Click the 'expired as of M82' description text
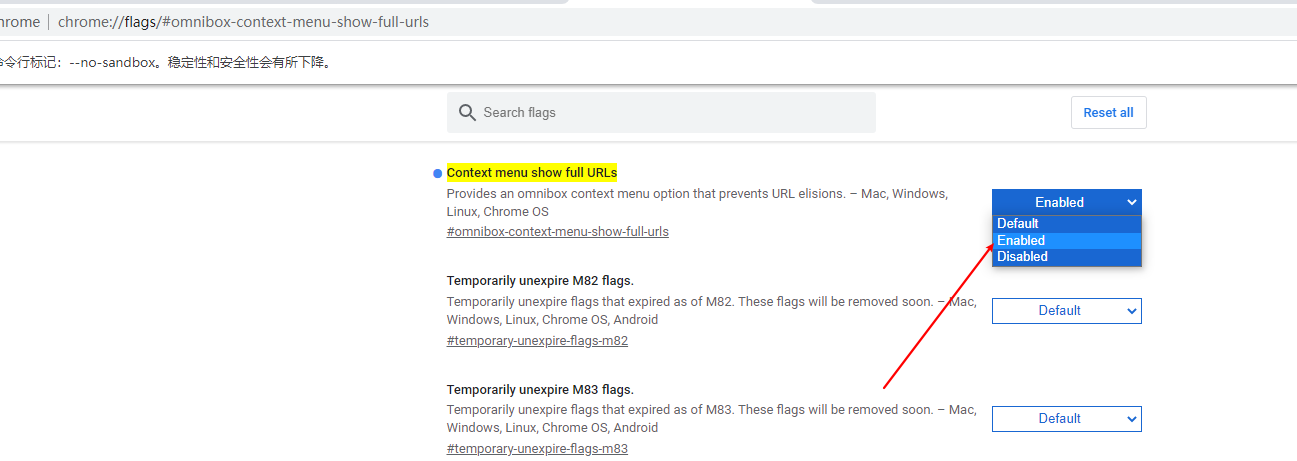This screenshot has height=461, width=1297. pyautogui.click(x=712, y=311)
